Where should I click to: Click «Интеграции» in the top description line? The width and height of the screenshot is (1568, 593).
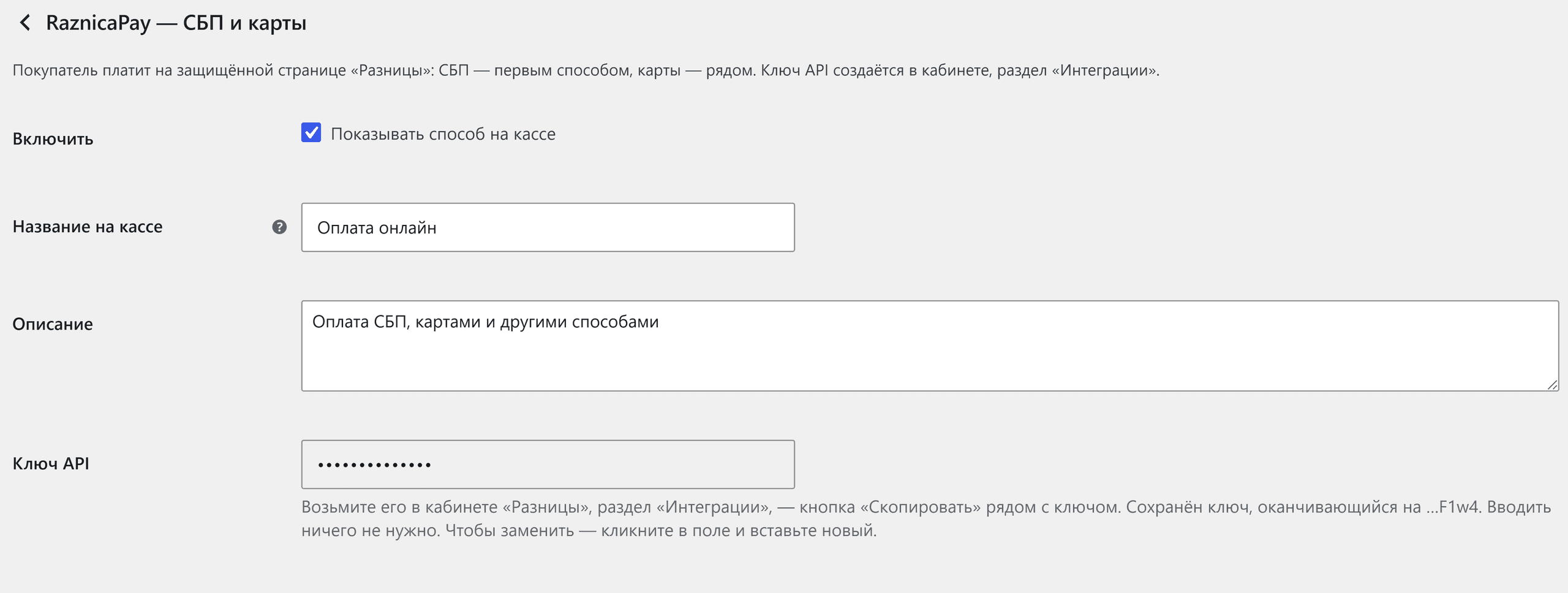click(x=1104, y=70)
